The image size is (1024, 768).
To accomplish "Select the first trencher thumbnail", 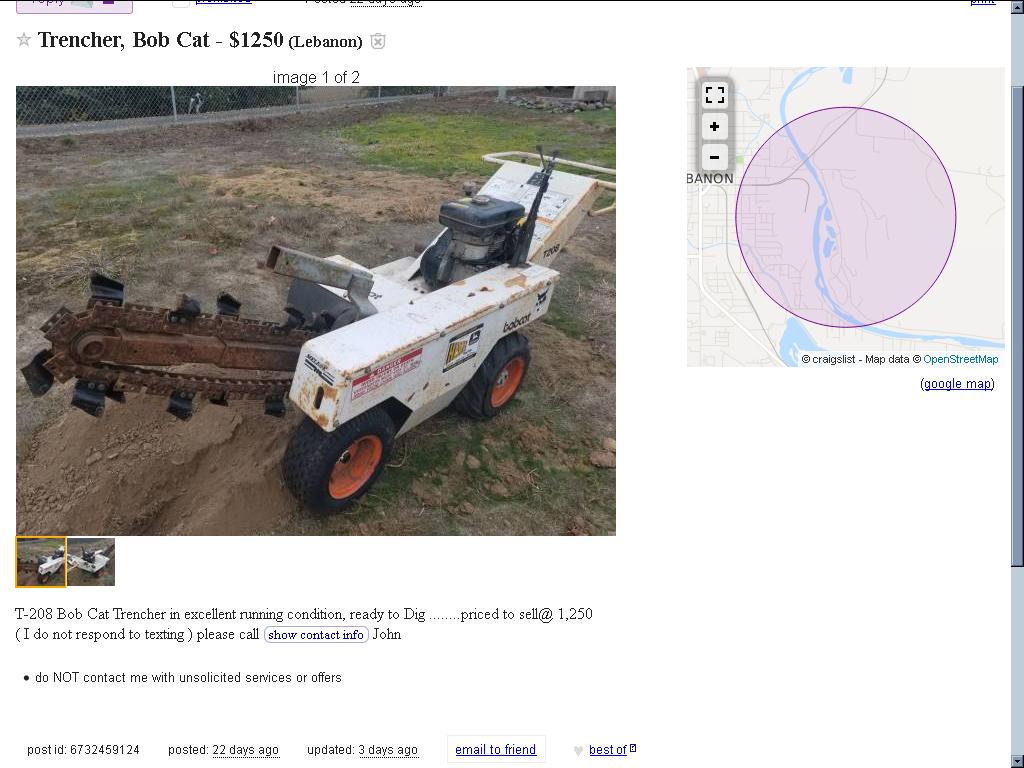I will (41, 562).
